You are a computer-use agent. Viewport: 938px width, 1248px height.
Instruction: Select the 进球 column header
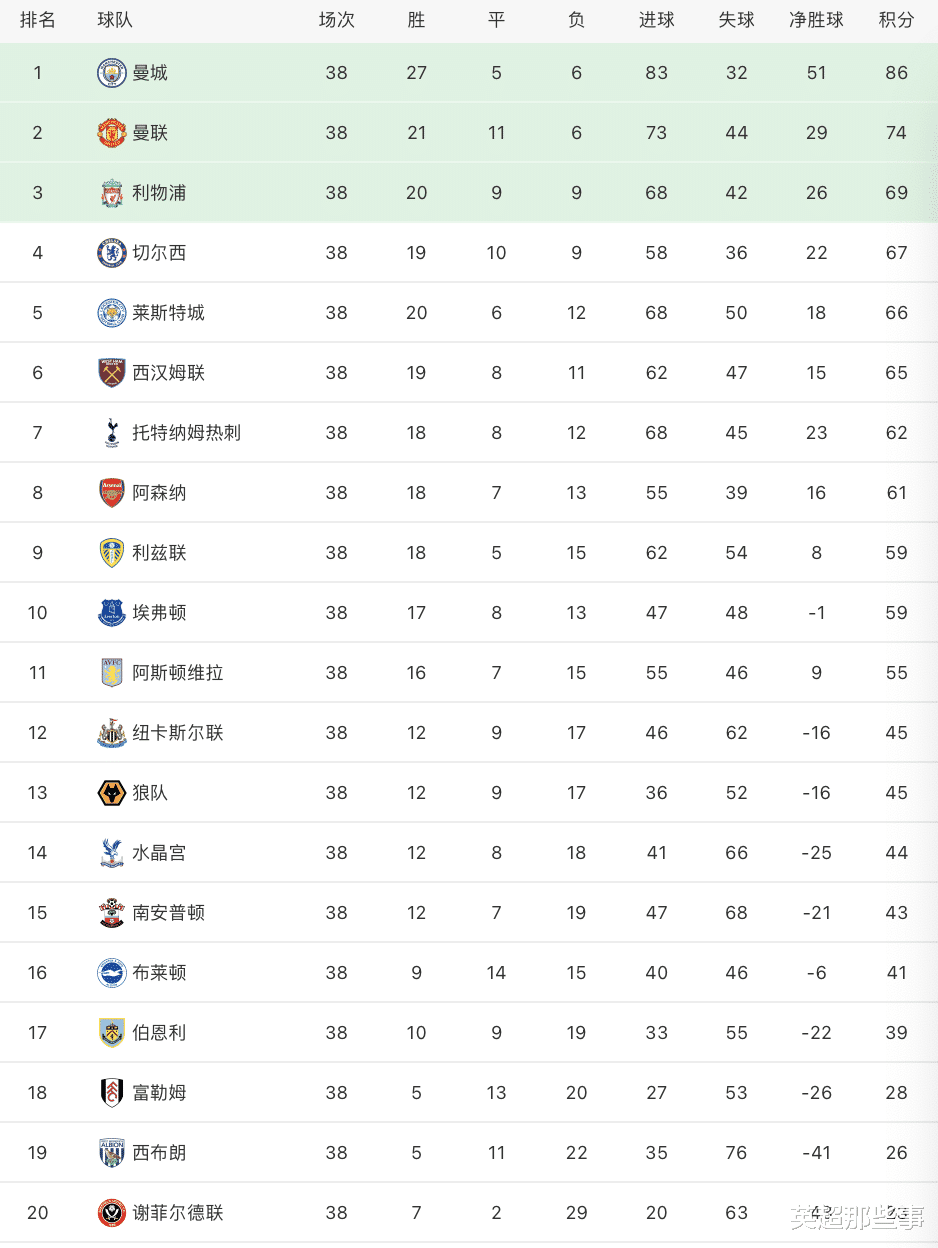coord(656,20)
